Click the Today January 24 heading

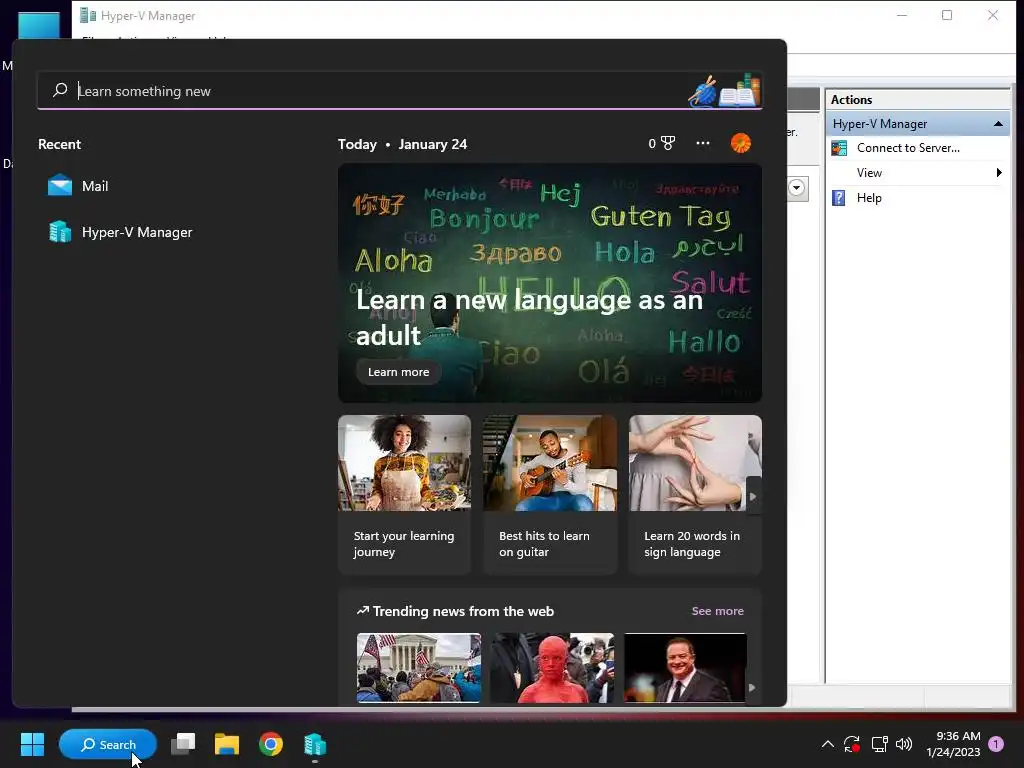pyautogui.click(x=402, y=144)
